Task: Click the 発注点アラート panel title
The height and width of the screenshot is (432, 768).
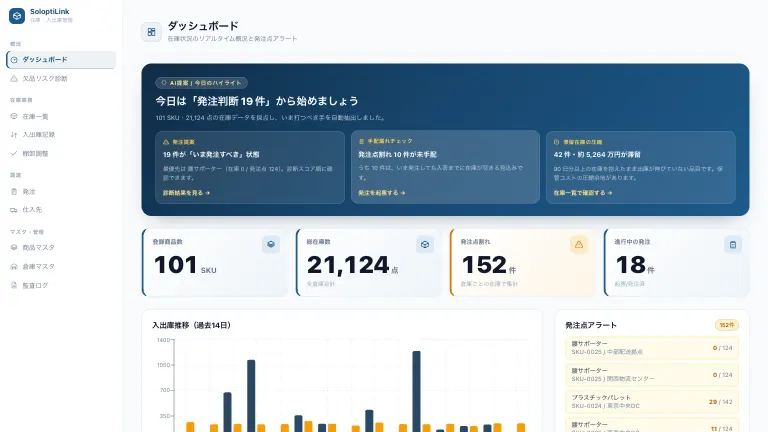Action: pos(591,325)
